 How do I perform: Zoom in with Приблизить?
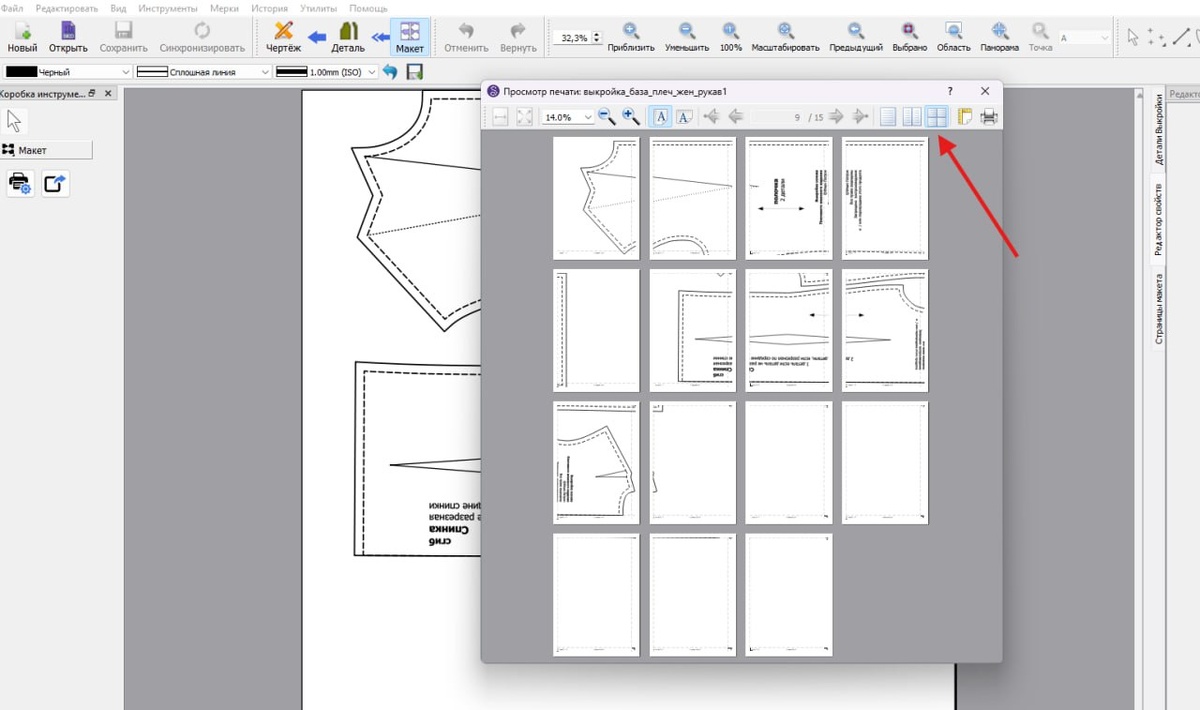pos(631,37)
